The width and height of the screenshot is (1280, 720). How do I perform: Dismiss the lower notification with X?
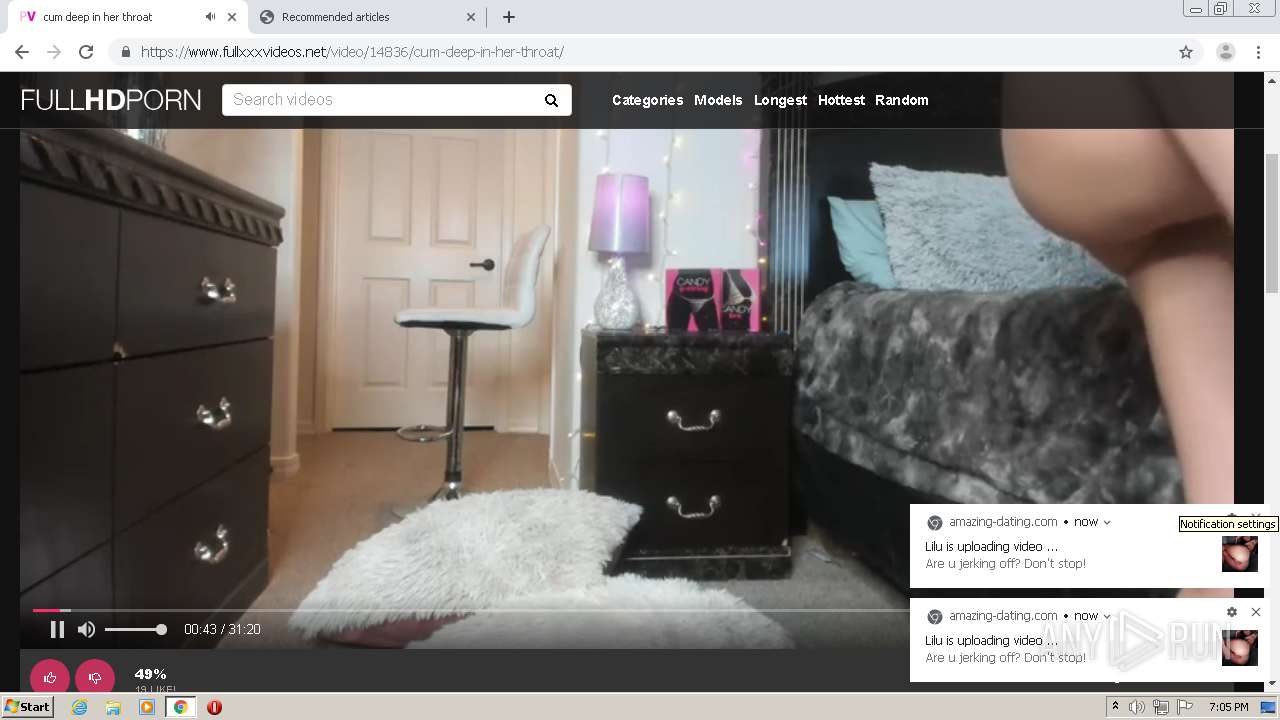[1256, 612]
